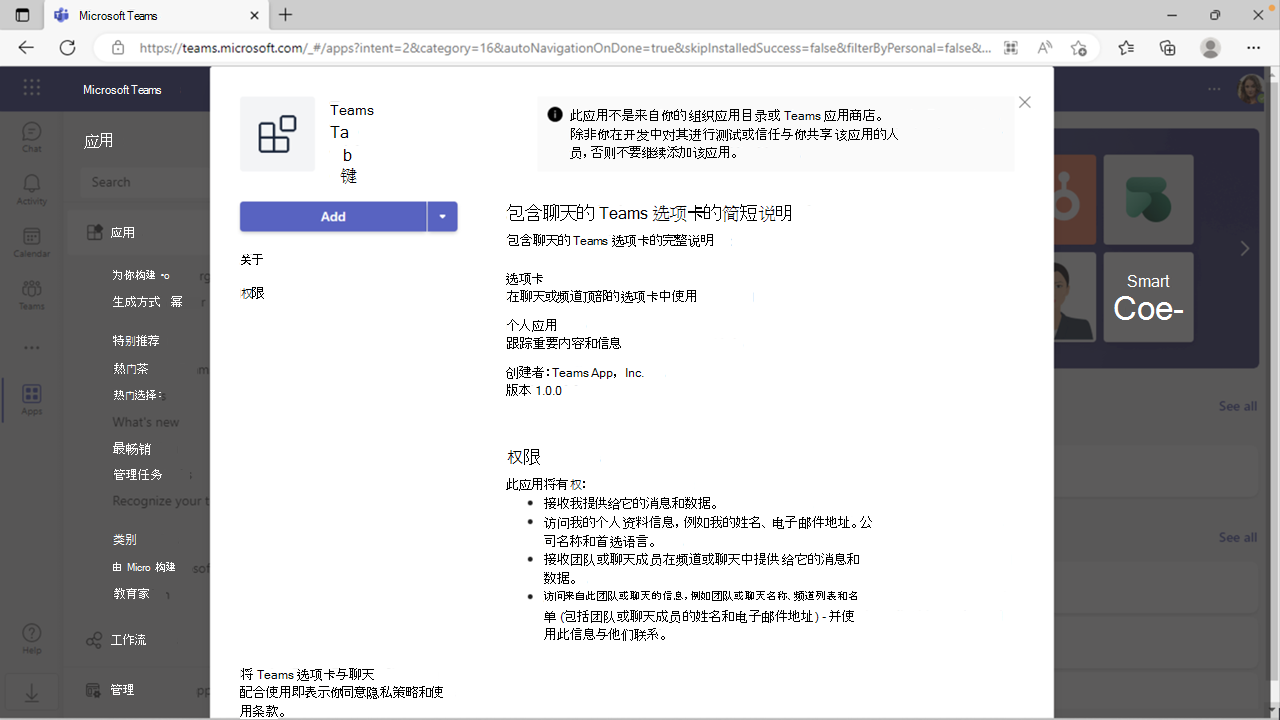Open the app launcher waffle icon

[32, 88]
